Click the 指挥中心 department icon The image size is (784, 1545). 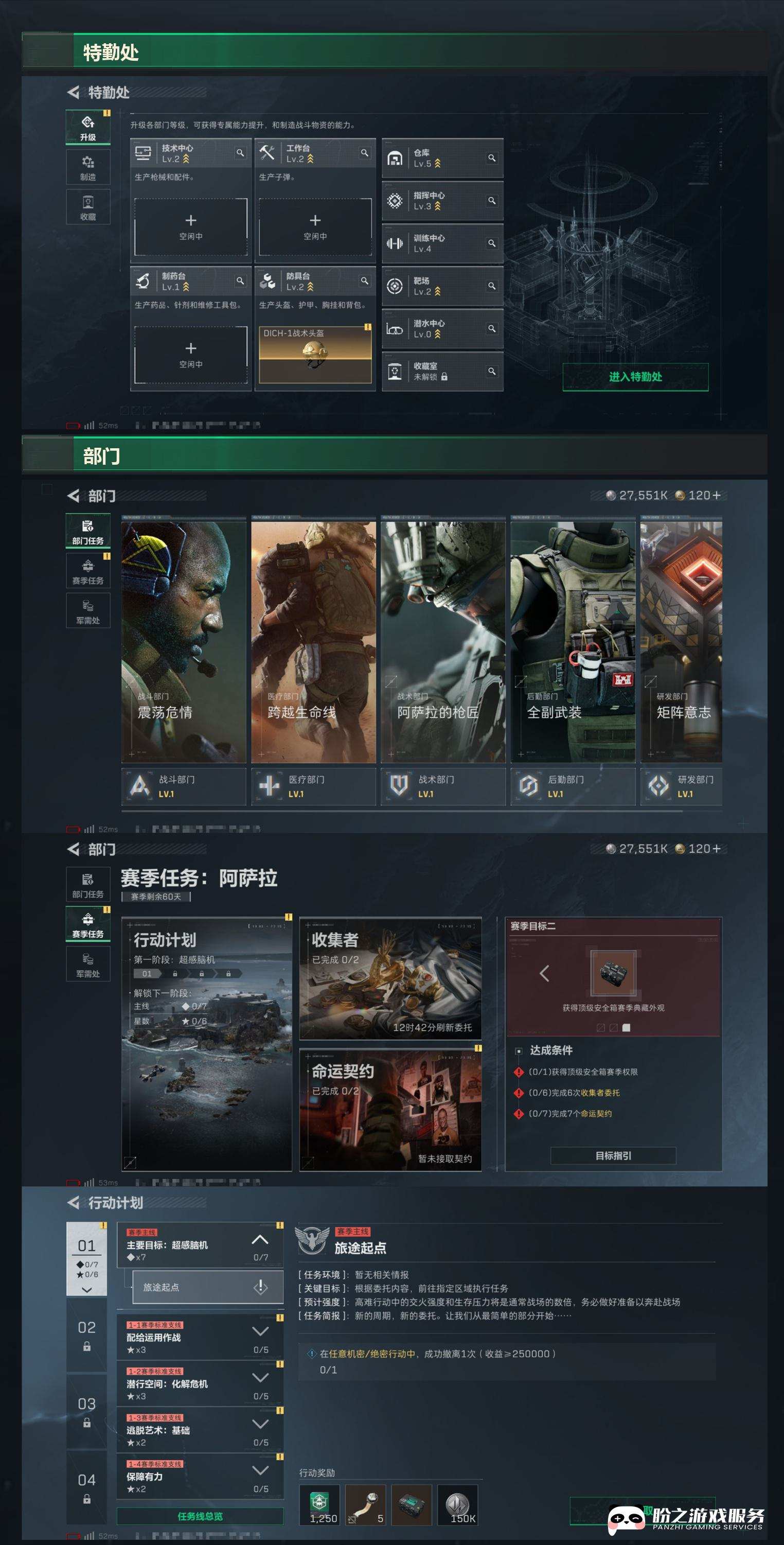point(395,201)
